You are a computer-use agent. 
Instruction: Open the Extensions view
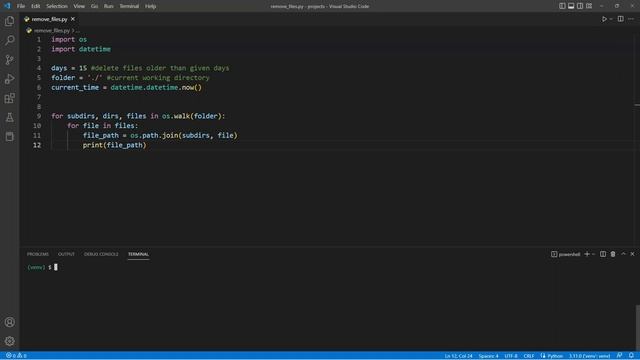pyautogui.click(x=9, y=98)
